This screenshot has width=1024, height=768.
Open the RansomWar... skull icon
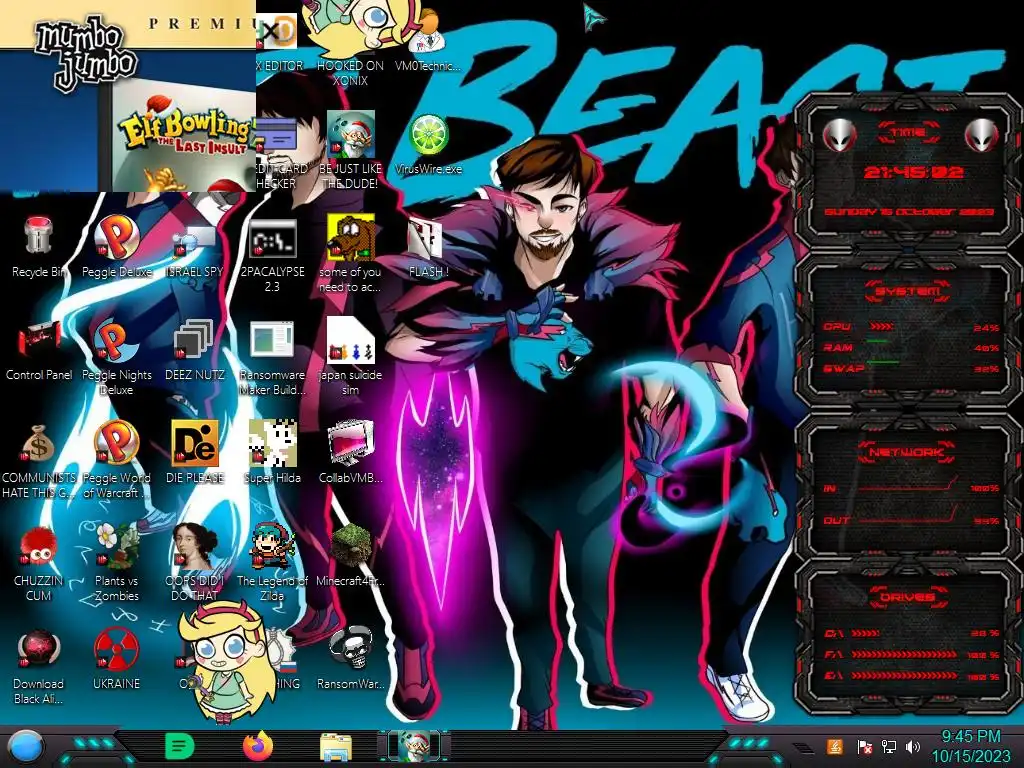pyautogui.click(x=350, y=659)
